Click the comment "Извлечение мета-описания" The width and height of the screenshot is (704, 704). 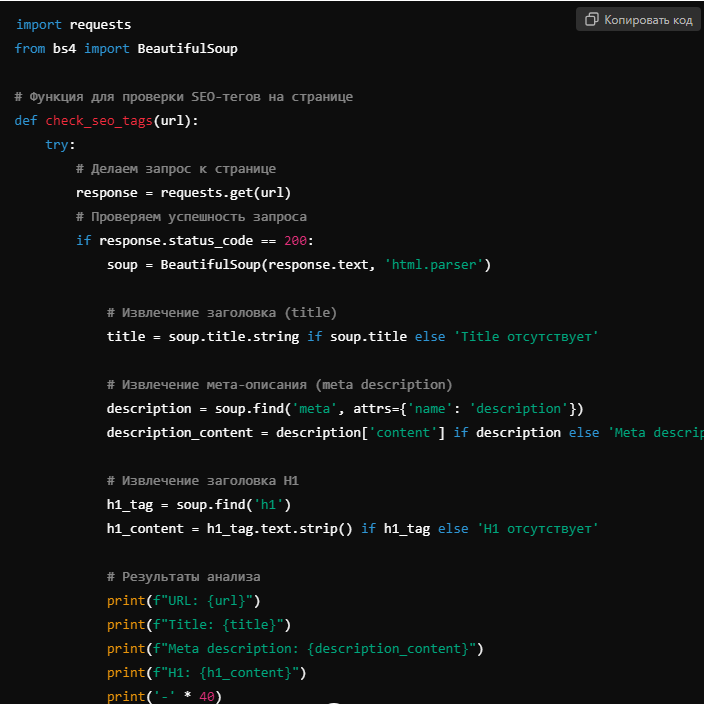pyautogui.click(x=280, y=384)
